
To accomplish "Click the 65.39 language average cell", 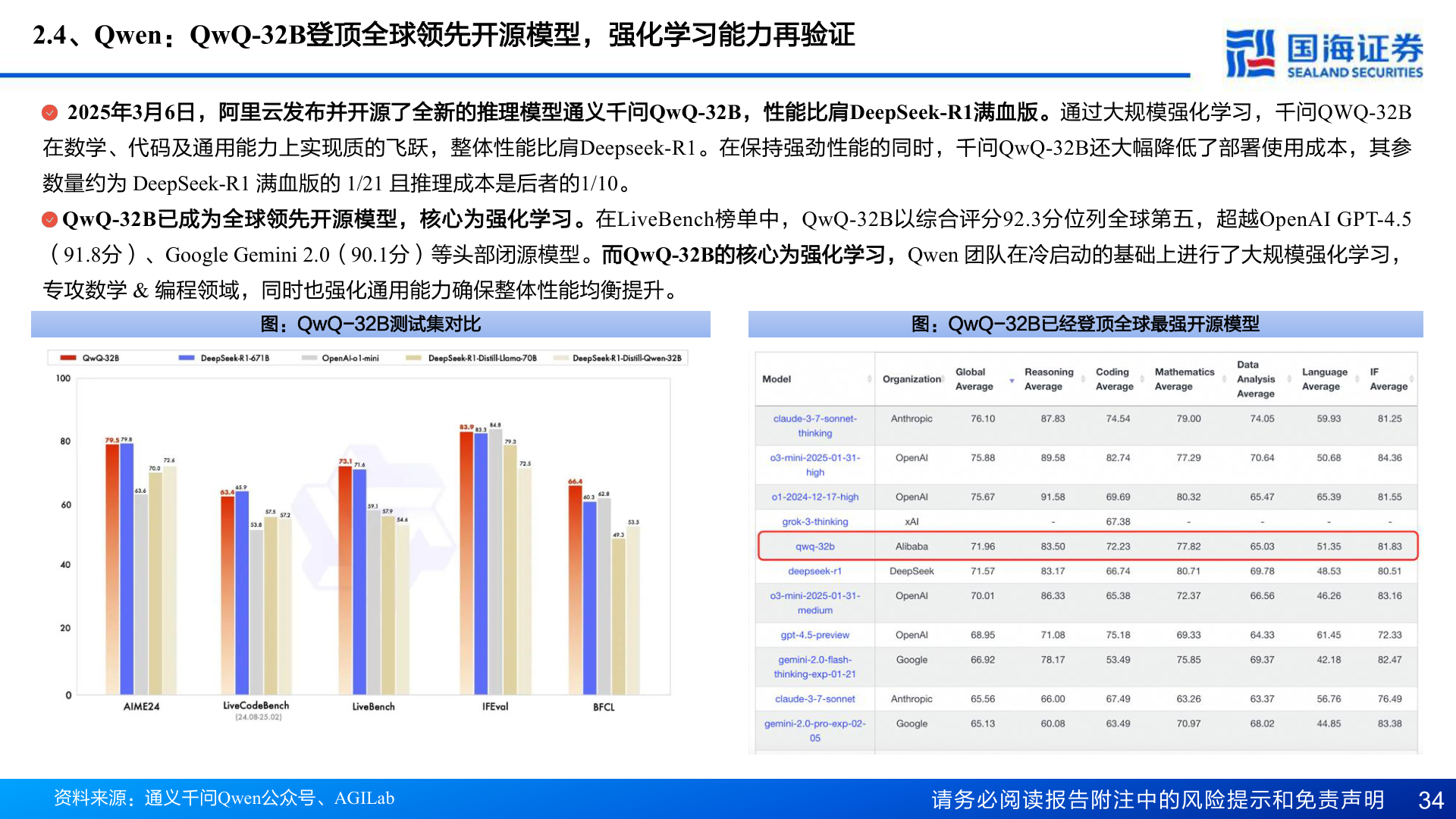I will (x=1329, y=497).
